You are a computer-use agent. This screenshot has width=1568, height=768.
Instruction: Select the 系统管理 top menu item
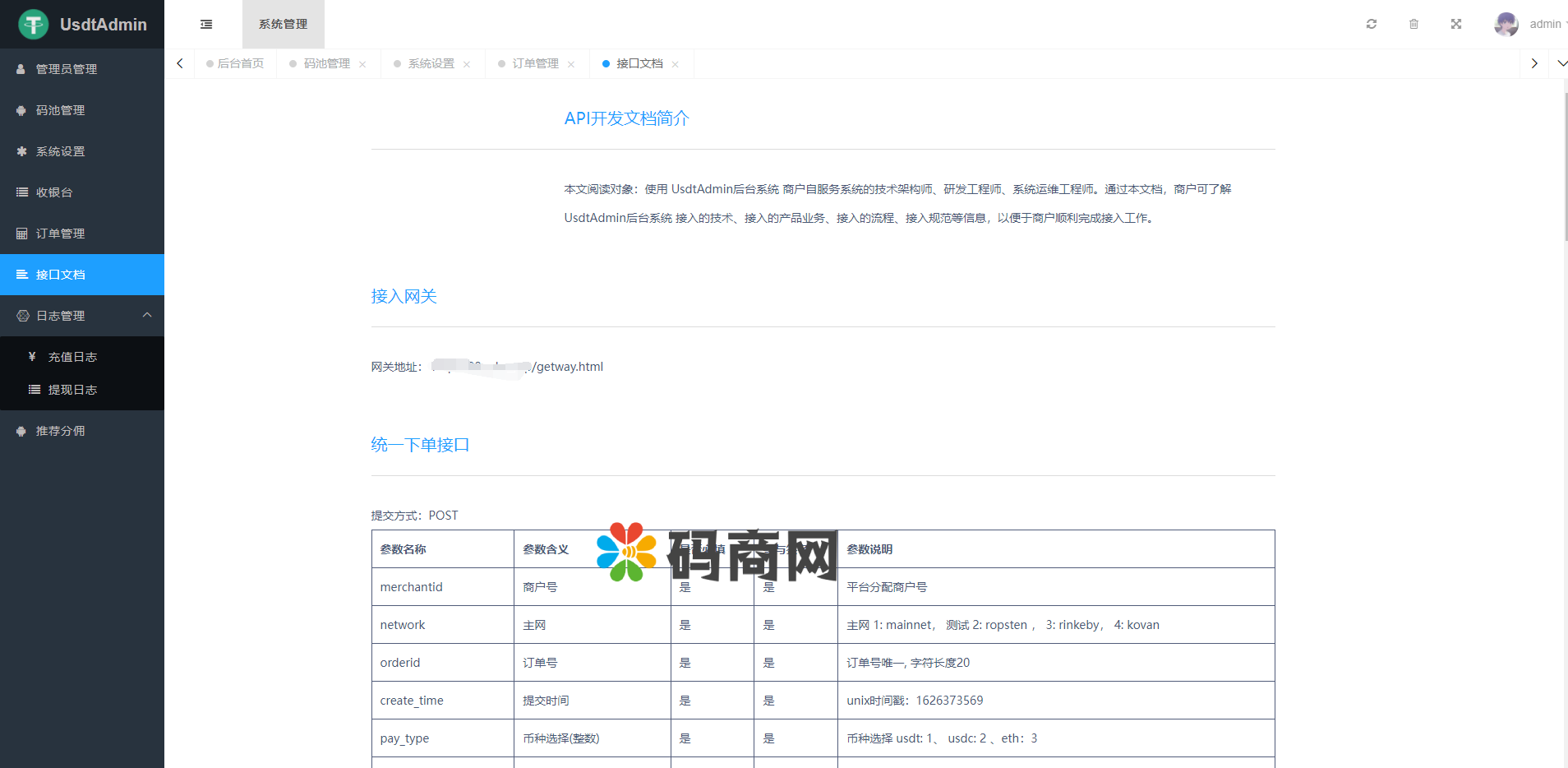point(283,25)
